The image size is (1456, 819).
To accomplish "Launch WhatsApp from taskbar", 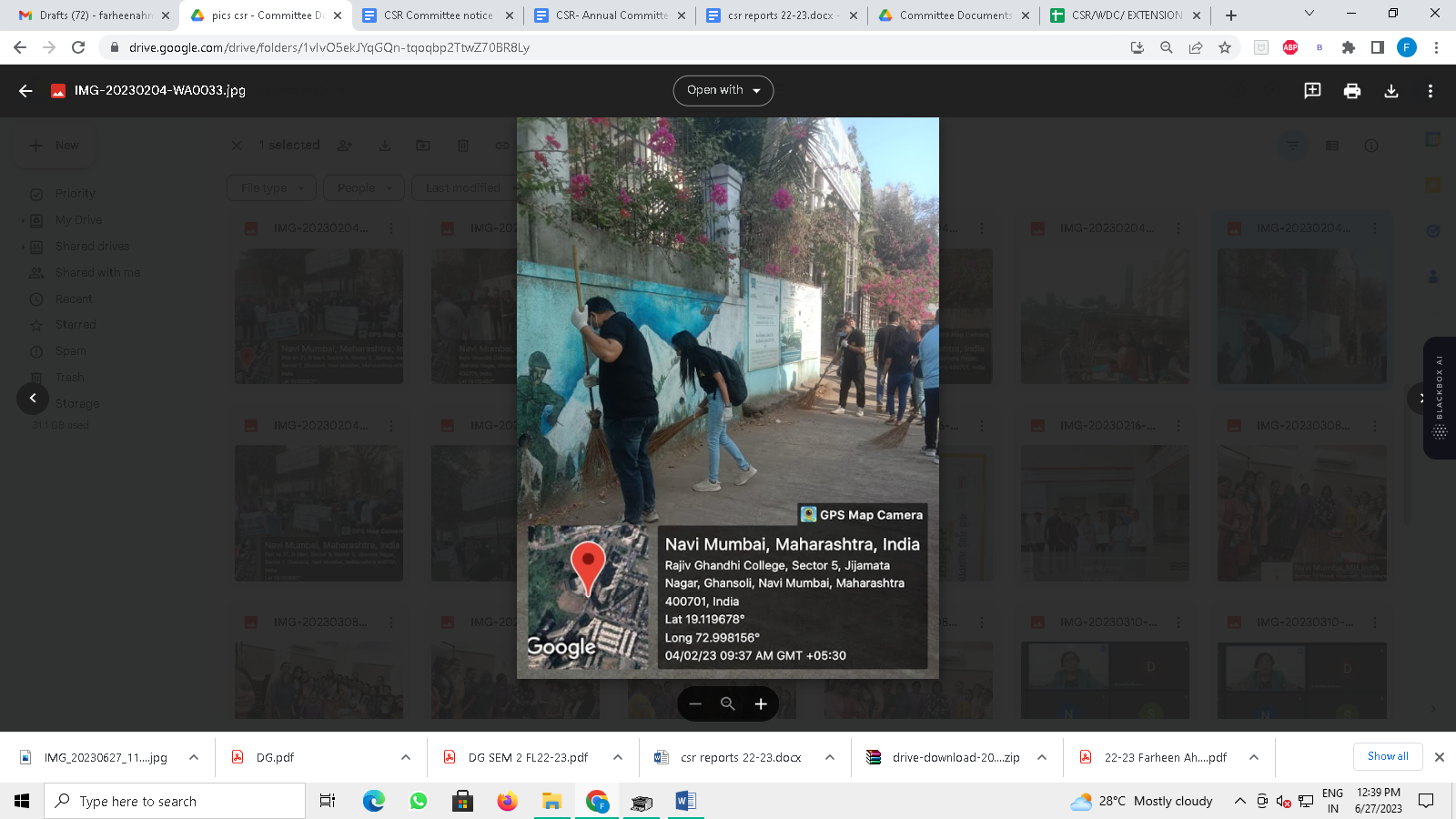I will coord(419,801).
